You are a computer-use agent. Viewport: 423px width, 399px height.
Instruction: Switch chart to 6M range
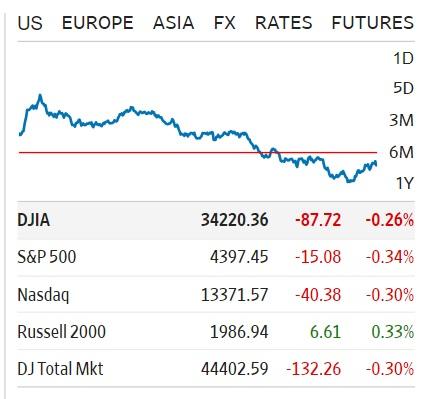pyautogui.click(x=402, y=152)
